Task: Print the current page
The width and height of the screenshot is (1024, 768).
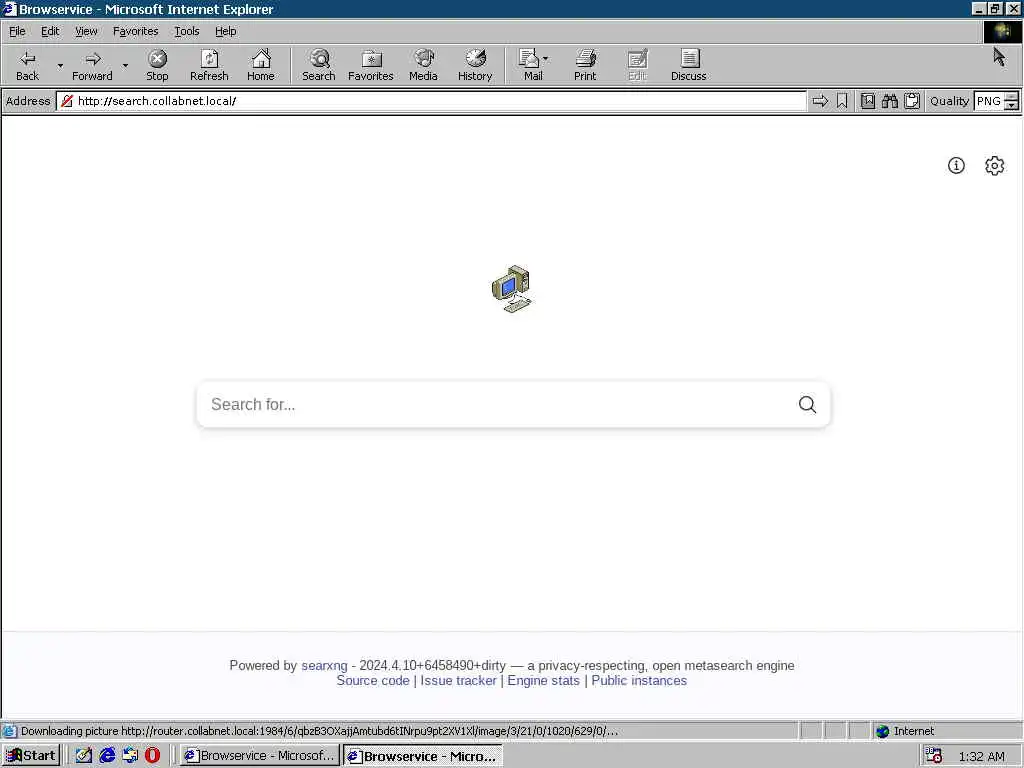Action: coord(585,65)
